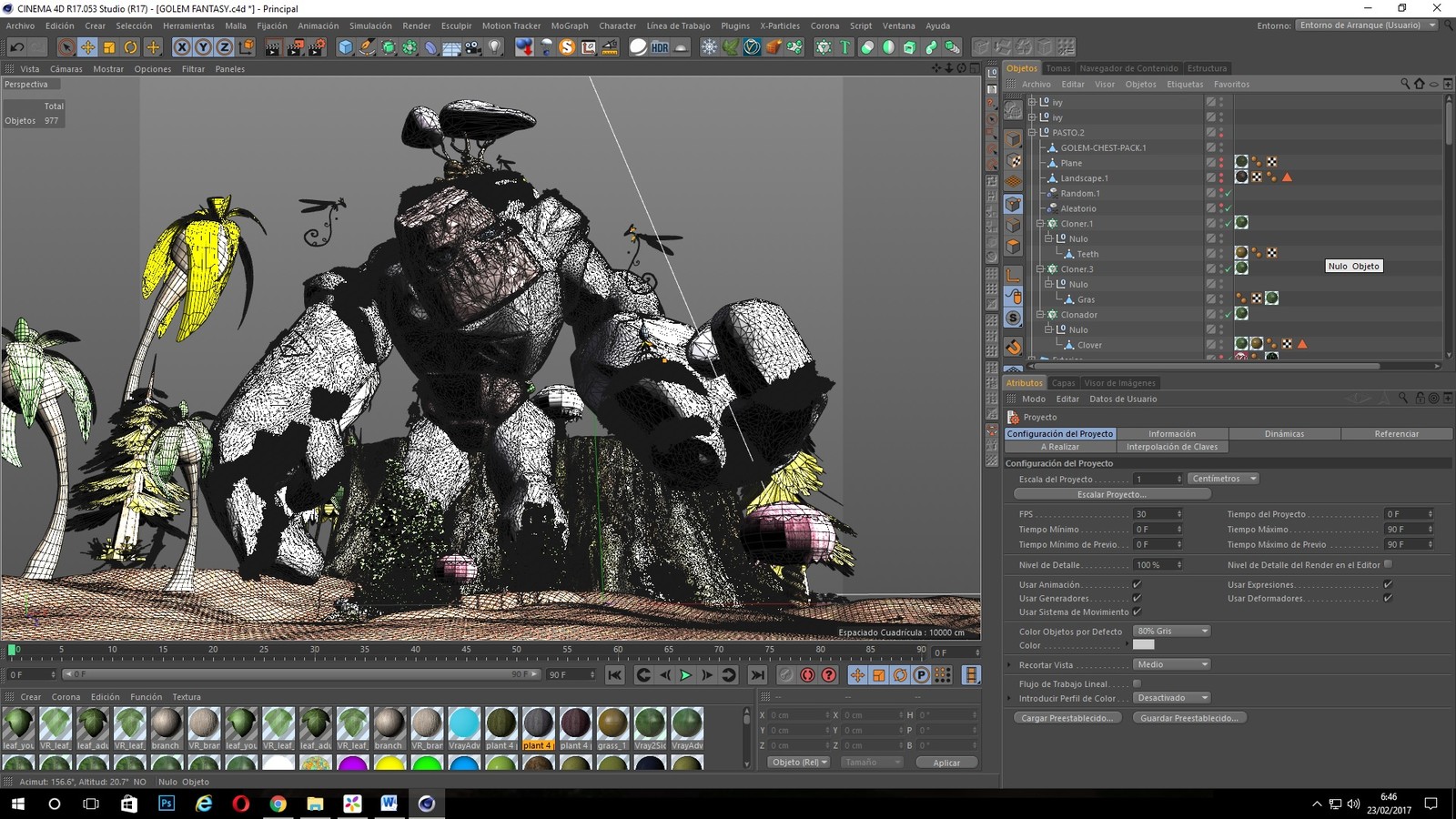
Task: Click the record active objects button
Action: click(785, 675)
